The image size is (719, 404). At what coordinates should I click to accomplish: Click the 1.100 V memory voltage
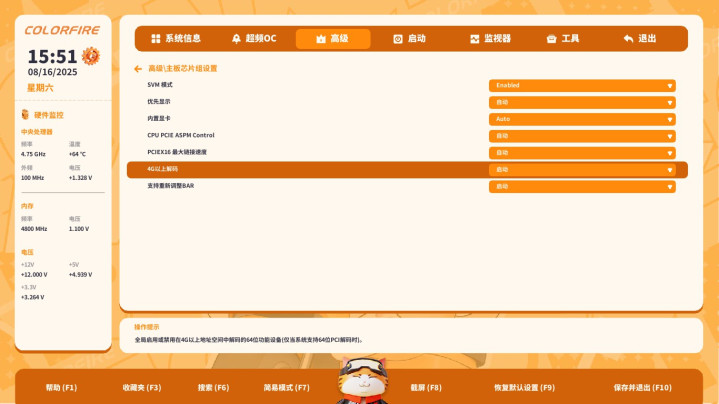(79, 229)
